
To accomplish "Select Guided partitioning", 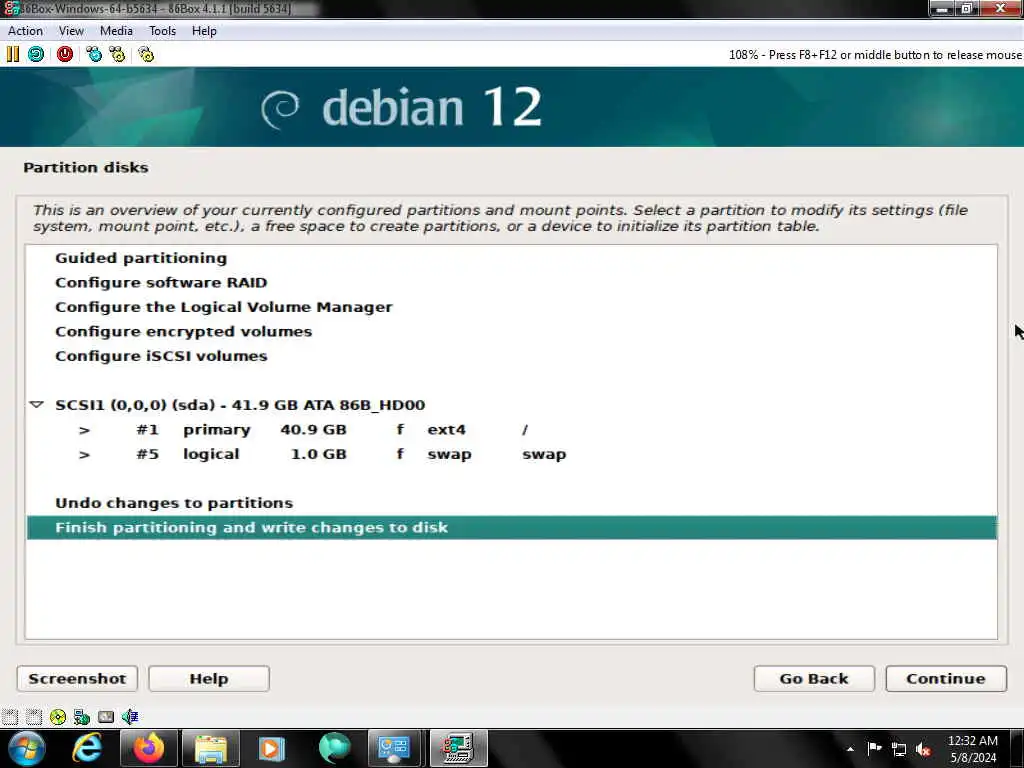I will 512,258.
